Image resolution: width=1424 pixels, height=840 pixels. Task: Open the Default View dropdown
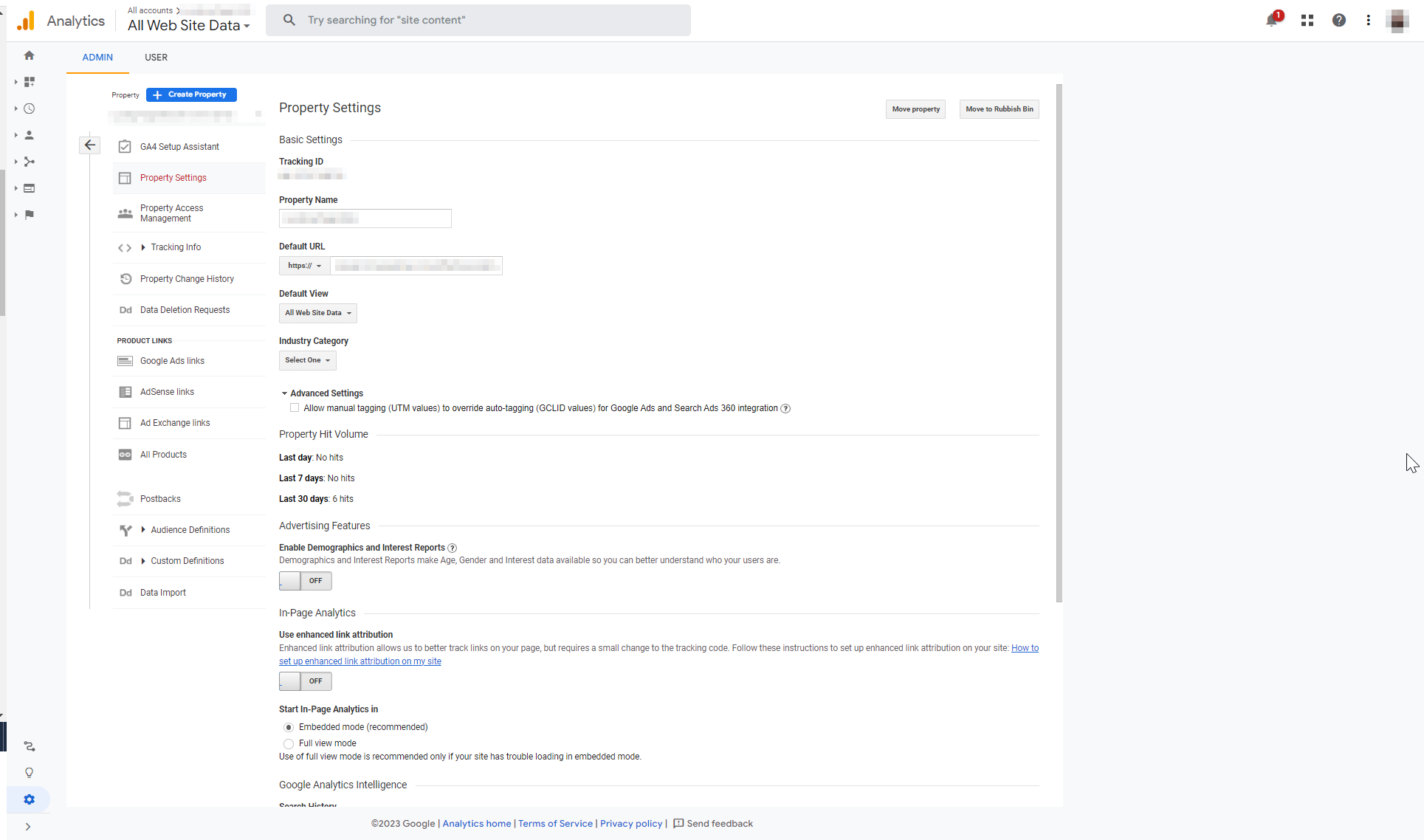(317, 313)
